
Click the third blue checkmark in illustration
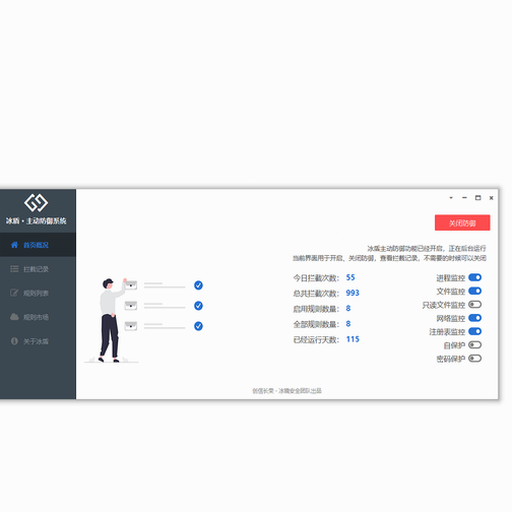[x=198, y=326]
